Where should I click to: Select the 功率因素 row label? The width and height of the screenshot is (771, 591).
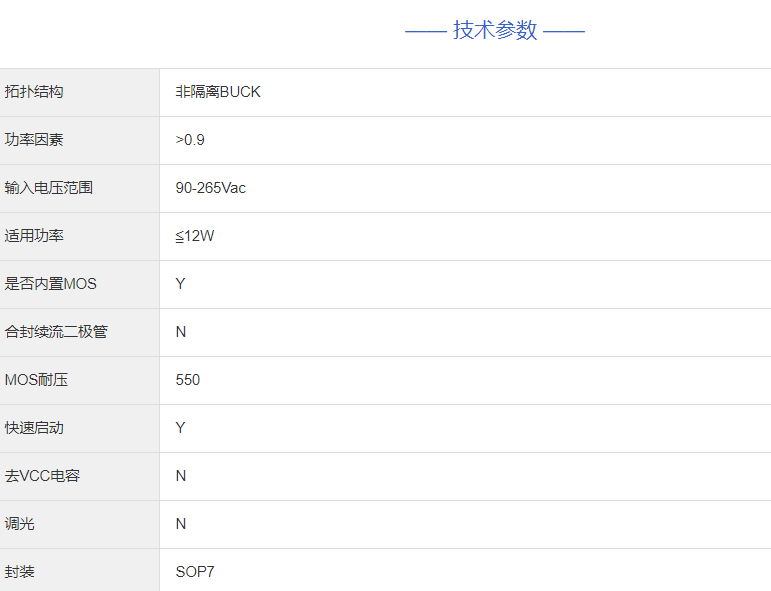[x=34, y=140]
